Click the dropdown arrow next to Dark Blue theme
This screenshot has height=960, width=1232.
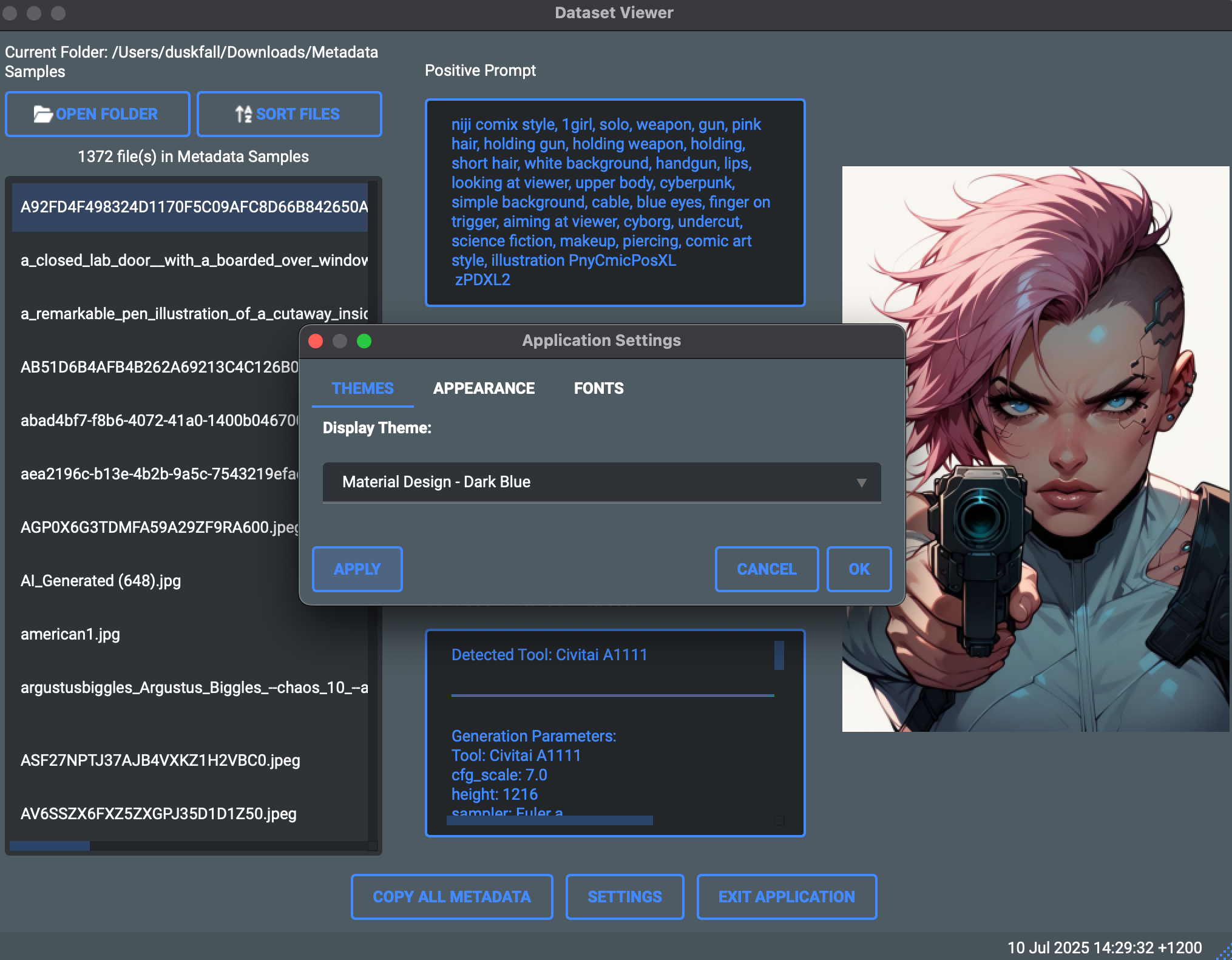(861, 483)
